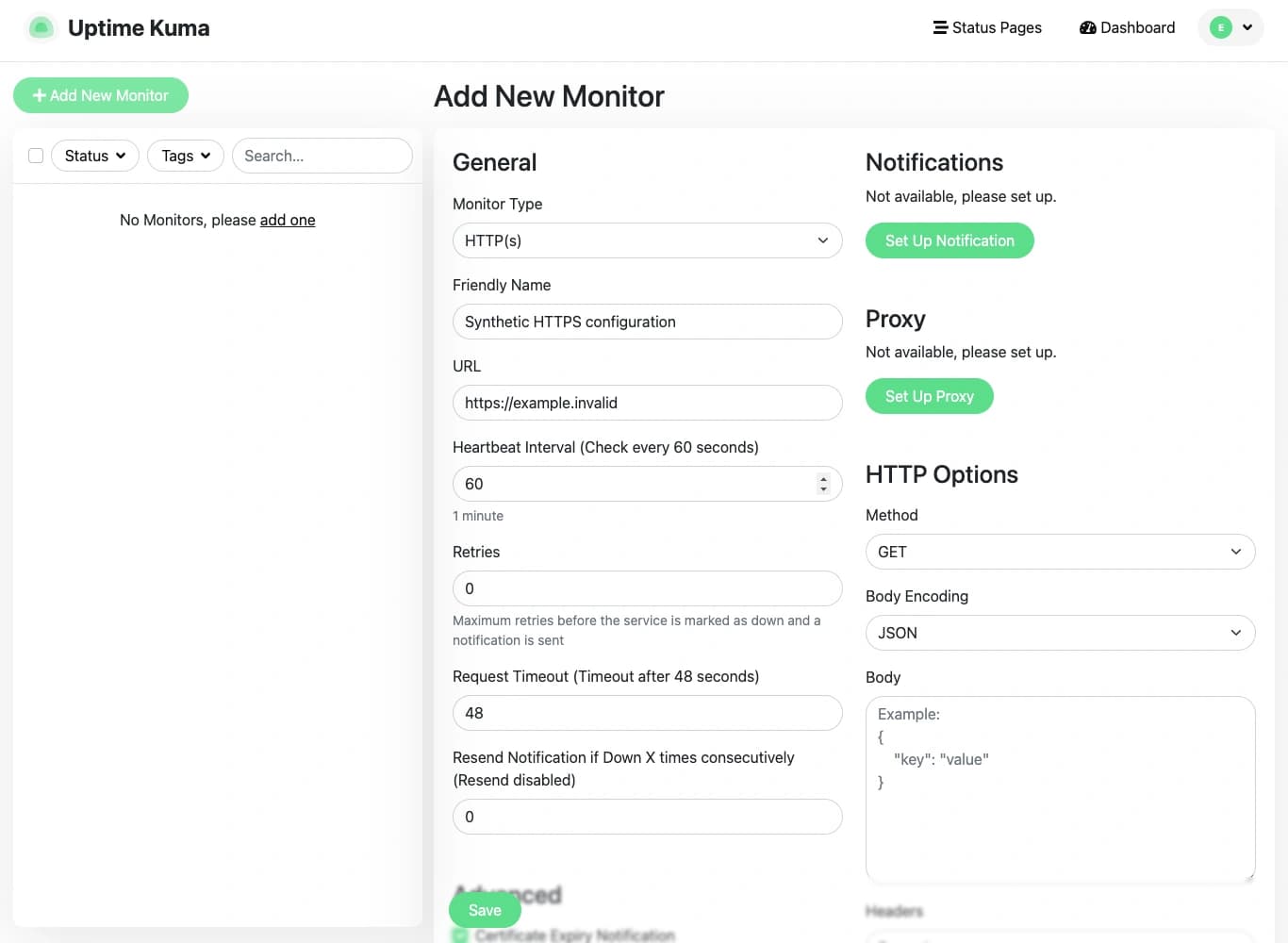
Task: Edit the Request Timeout field
Action: [648, 713]
